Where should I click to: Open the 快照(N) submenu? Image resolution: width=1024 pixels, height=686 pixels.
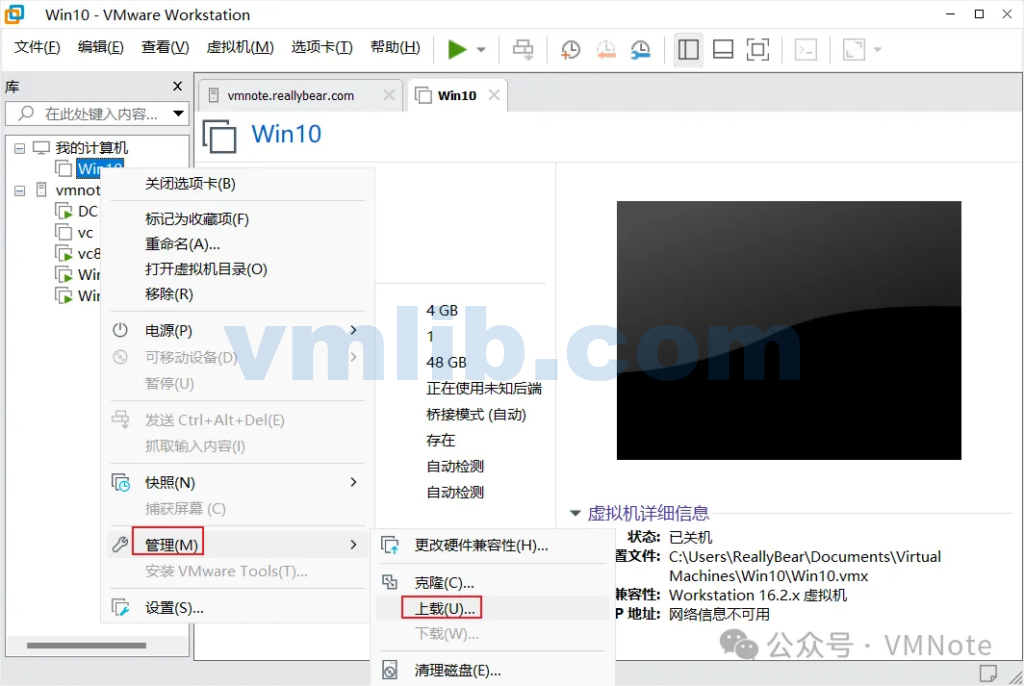[x=237, y=482]
